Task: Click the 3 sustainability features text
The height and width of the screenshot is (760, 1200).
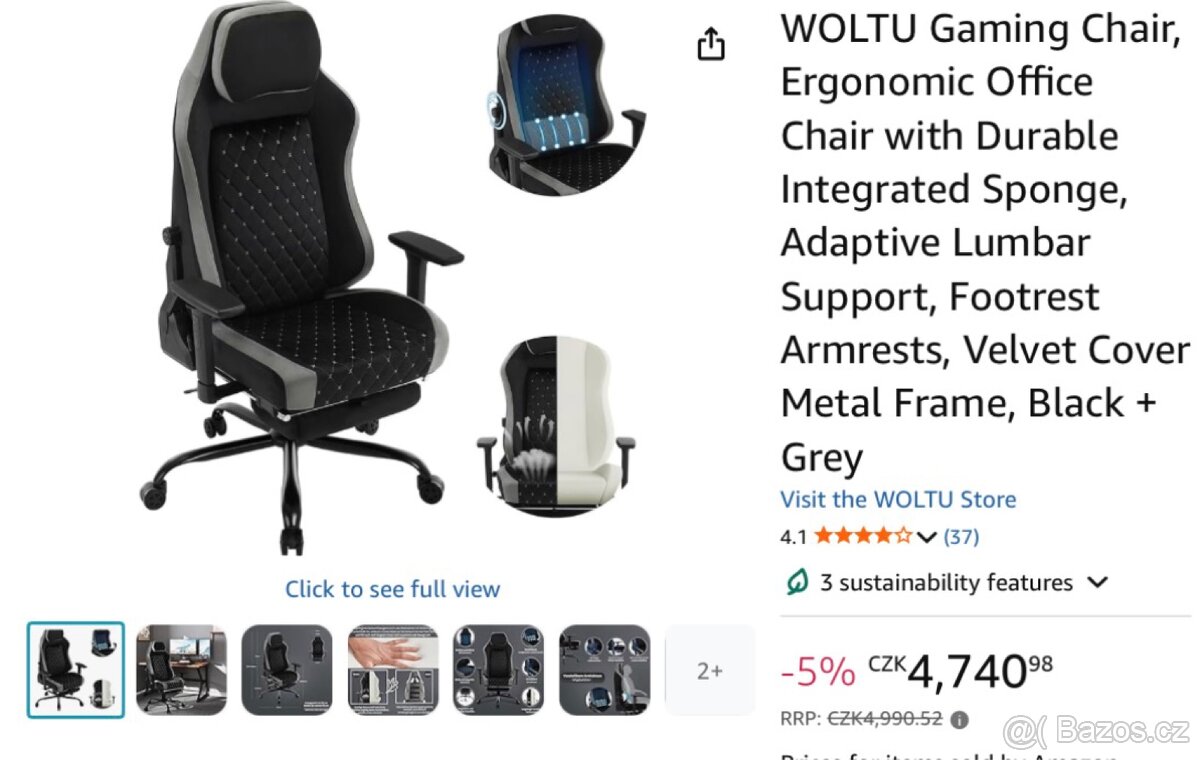Action: [x=946, y=582]
